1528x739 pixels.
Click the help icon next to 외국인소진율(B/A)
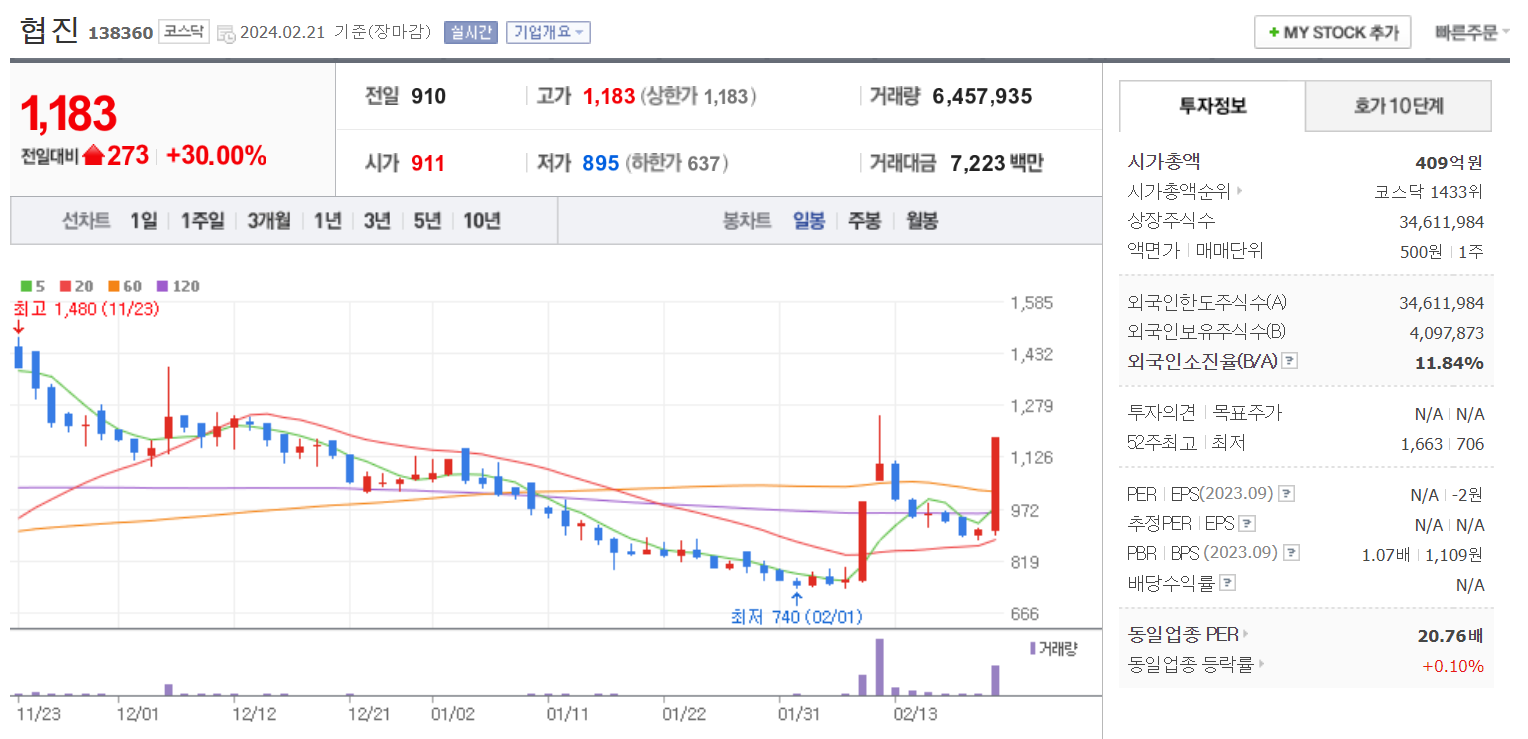point(1290,361)
